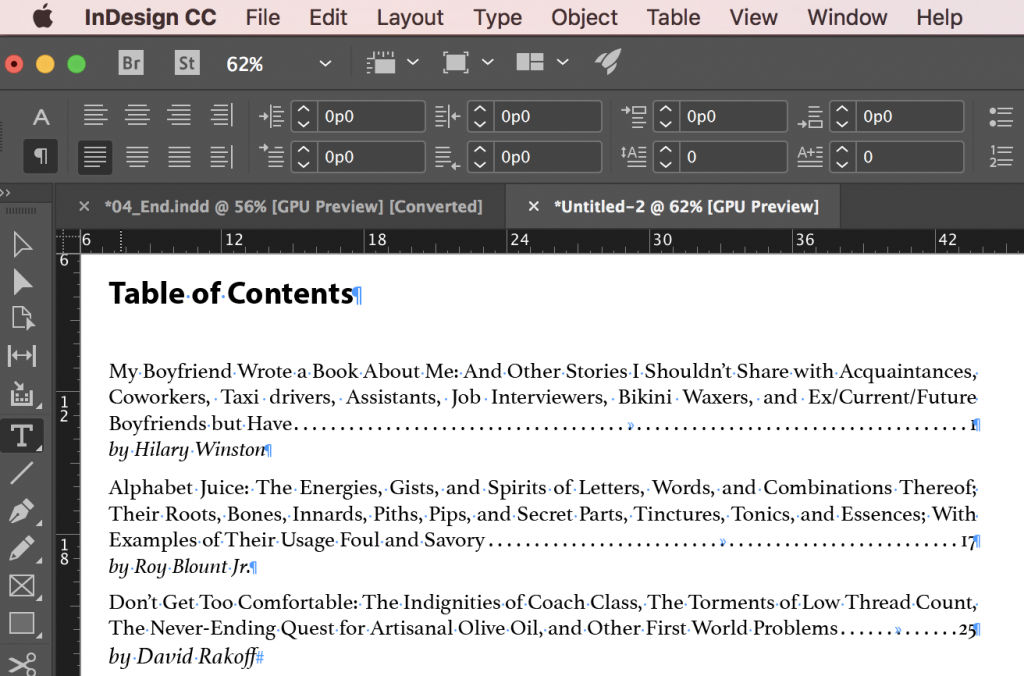This screenshot has height=676, width=1024.
Task: Click the GPU Performance rocket icon
Action: click(x=607, y=62)
